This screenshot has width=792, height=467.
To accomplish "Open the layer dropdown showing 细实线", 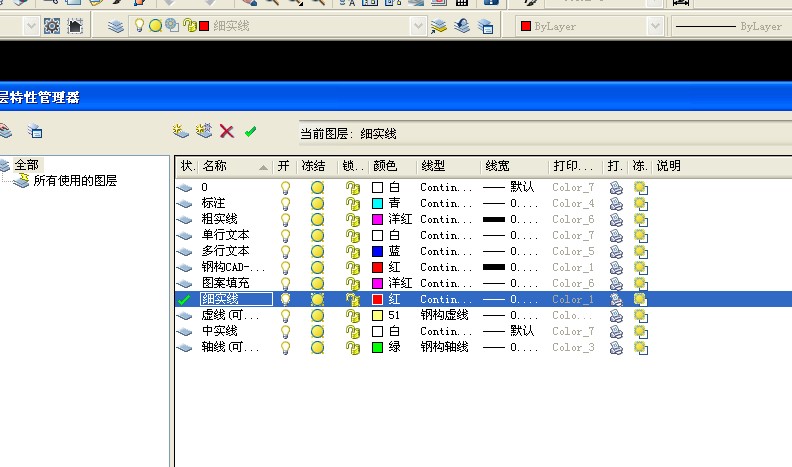I will point(418,26).
